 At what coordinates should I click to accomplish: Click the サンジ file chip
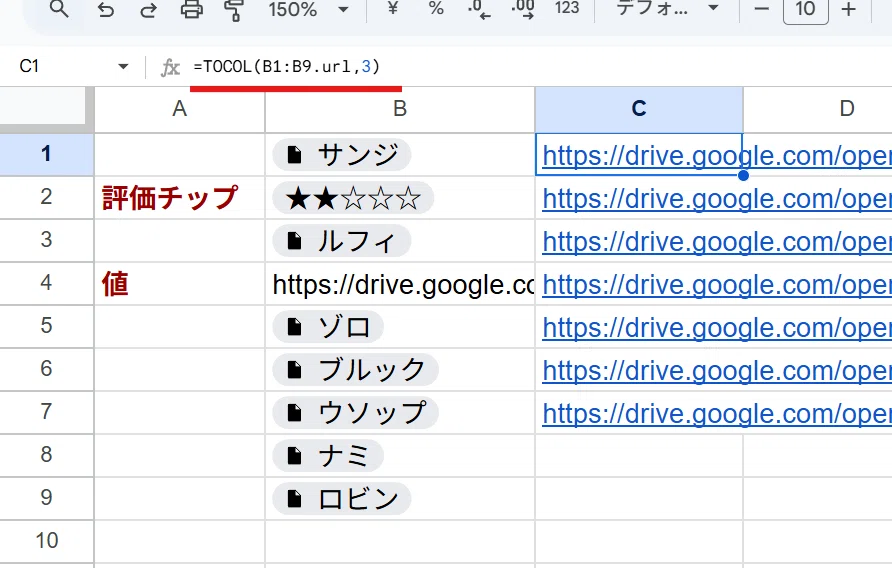click(x=341, y=155)
